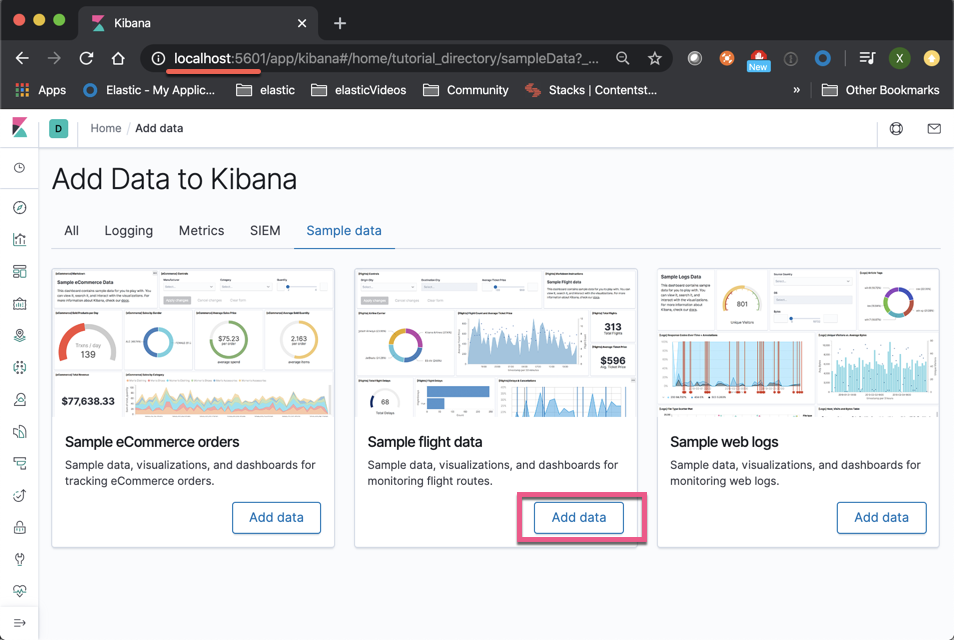Click the Kibana logo in the sidebar
The image size is (954, 640).
coord(19,128)
